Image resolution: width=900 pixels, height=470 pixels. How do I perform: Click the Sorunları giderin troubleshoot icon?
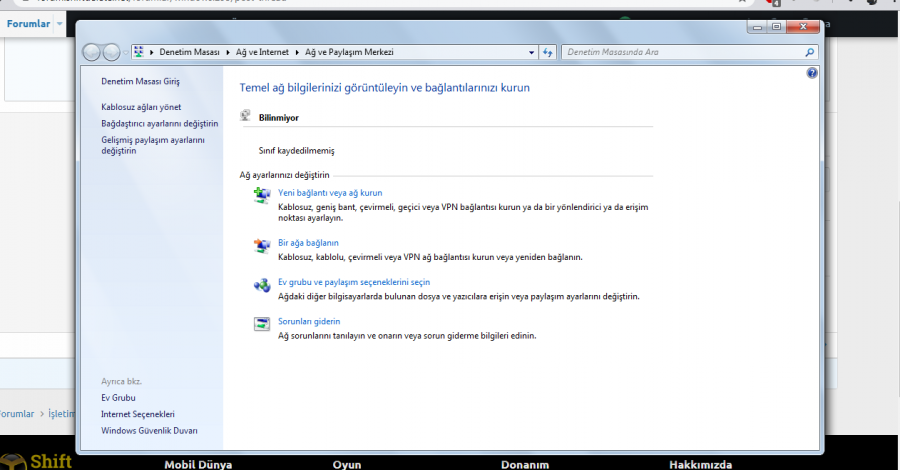click(262, 324)
